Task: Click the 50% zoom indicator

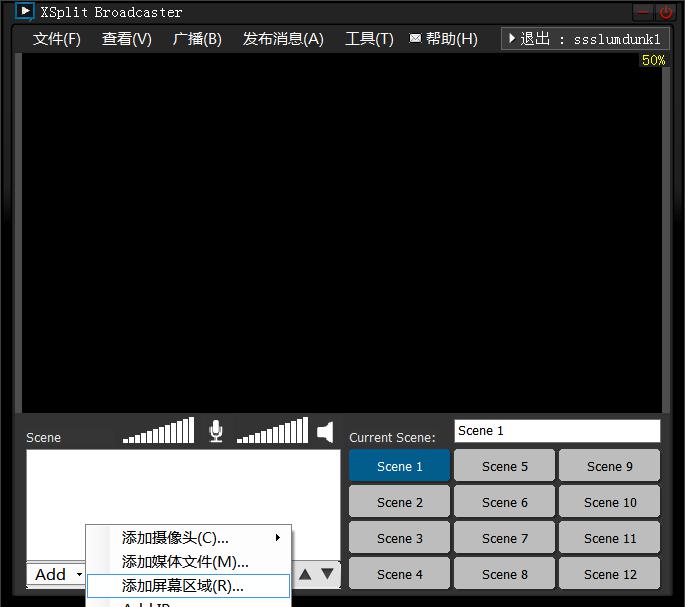Action: pos(653,60)
